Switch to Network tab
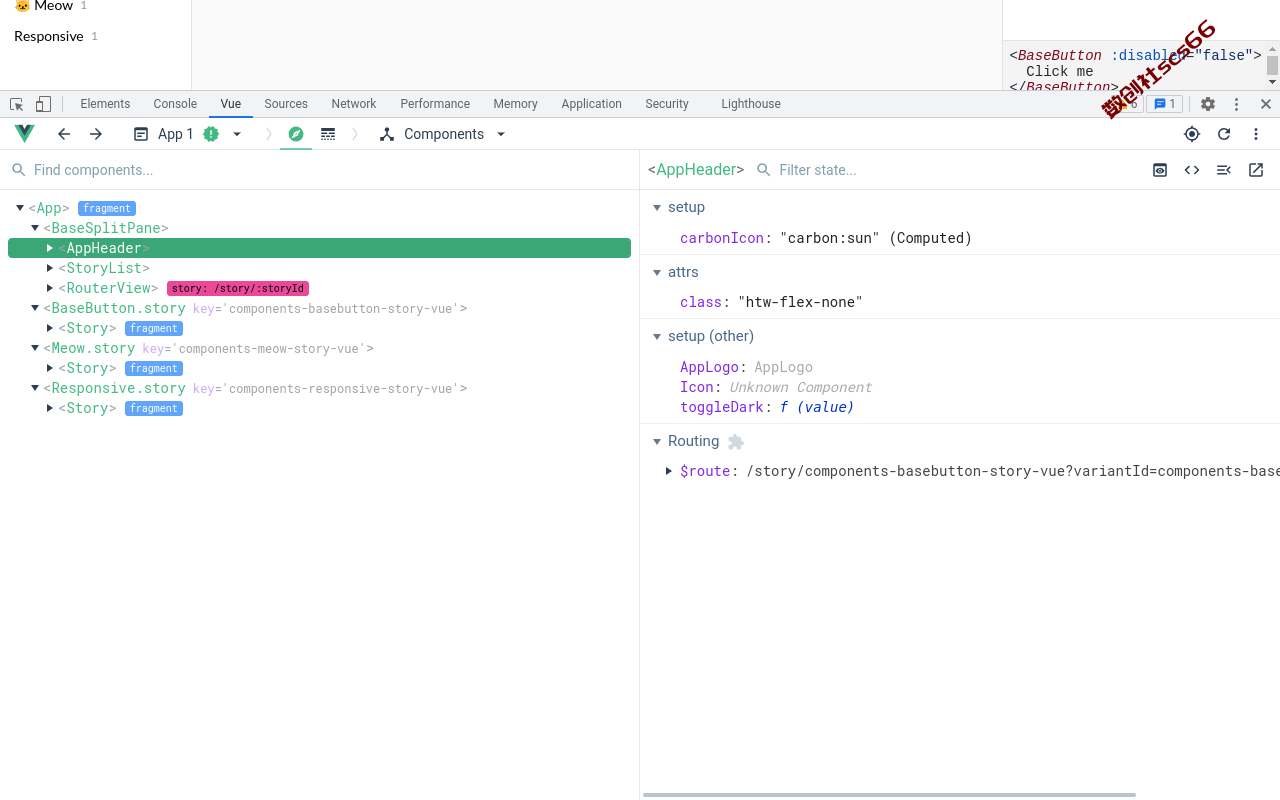This screenshot has height=800, width=1280. (354, 104)
